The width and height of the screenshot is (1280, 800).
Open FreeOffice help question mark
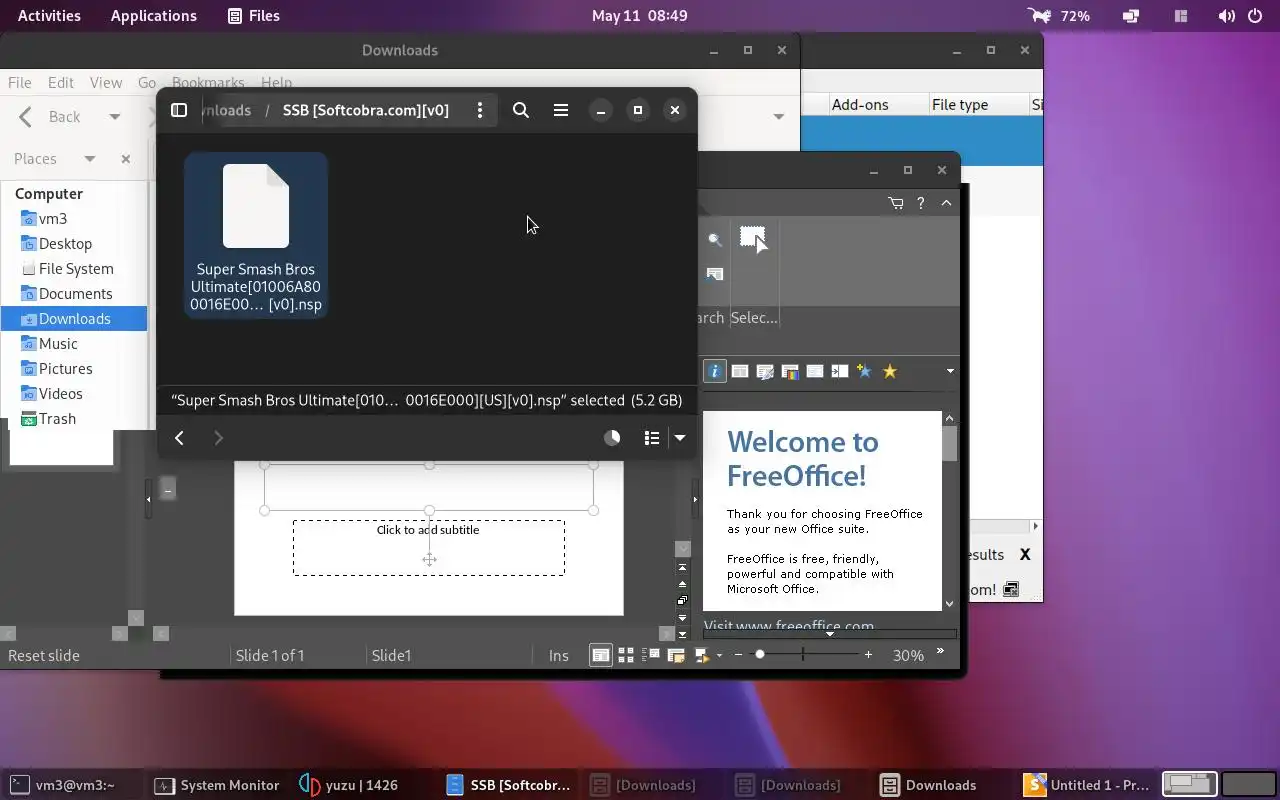pyautogui.click(x=921, y=203)
